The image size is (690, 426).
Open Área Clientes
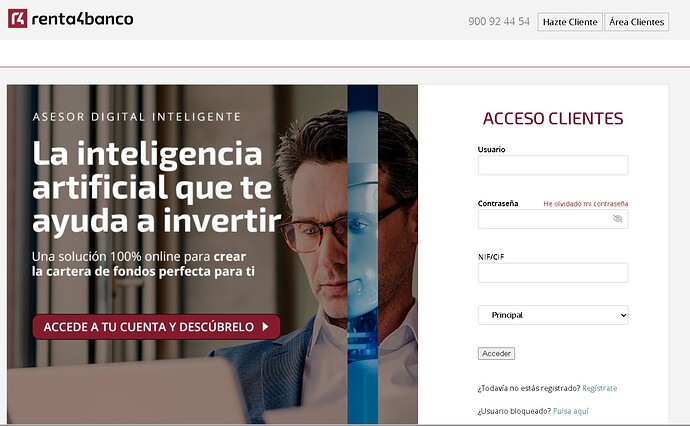(636, 22)
